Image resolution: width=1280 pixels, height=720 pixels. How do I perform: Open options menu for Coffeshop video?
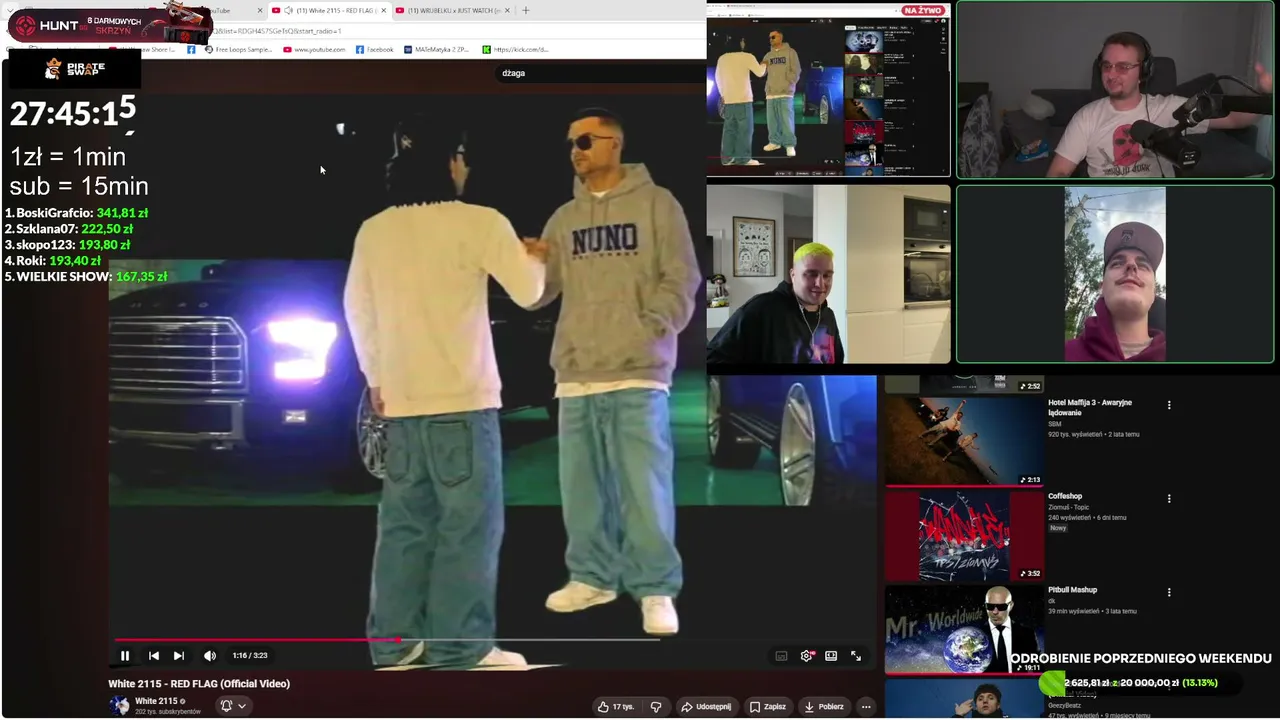tap(1169, 498)
